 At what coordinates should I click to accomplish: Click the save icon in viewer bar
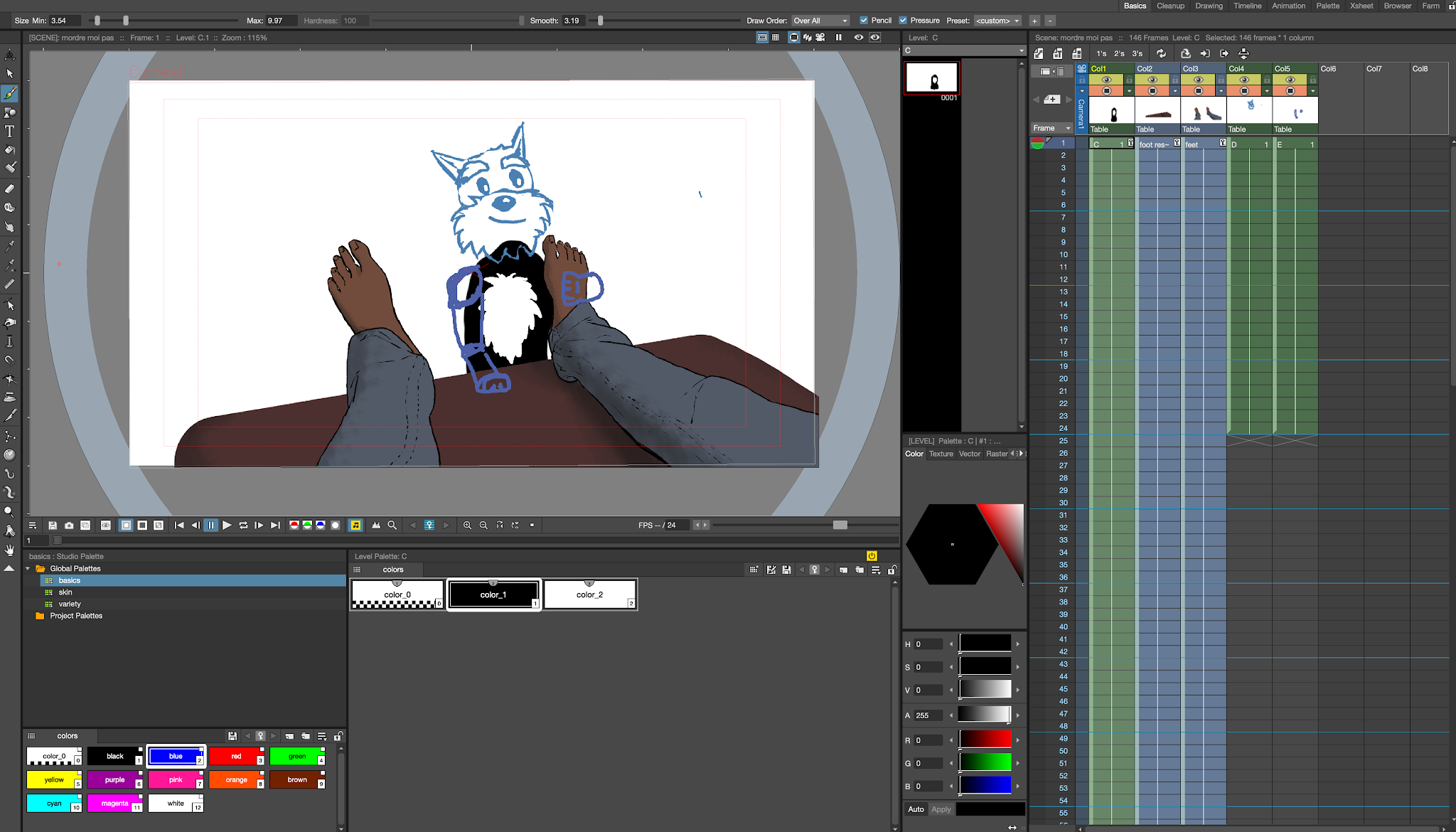pyautogui.click(x=53, y=525)
